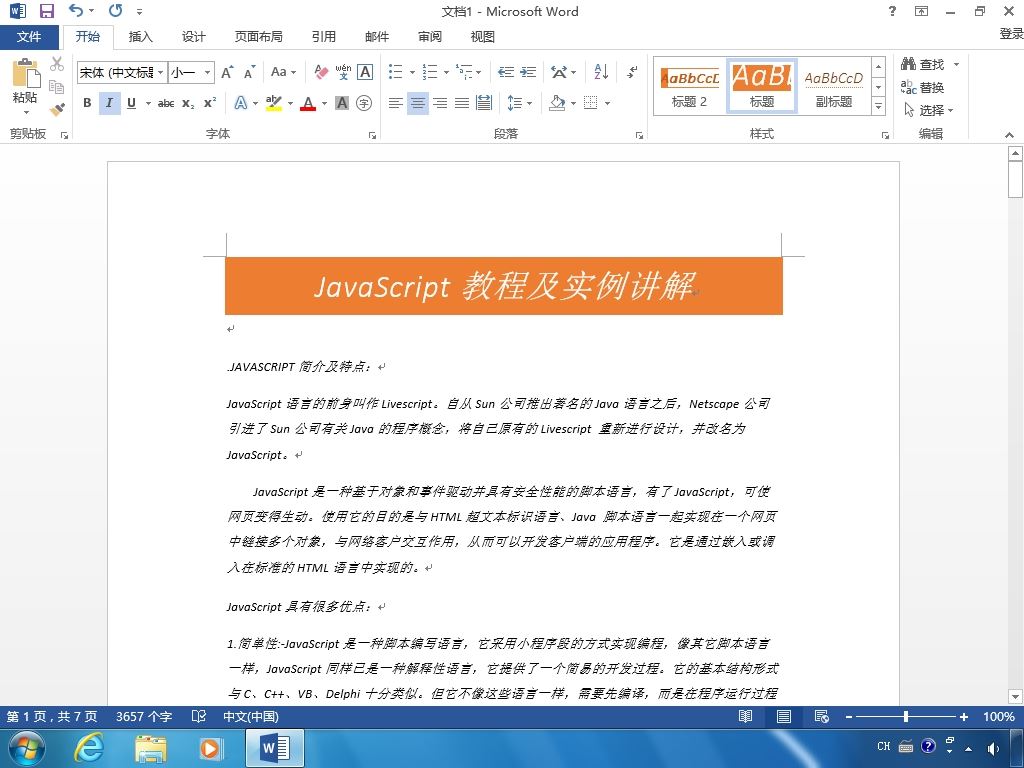
Task: Open the font name dropdown
Action: tap(161, 72)
